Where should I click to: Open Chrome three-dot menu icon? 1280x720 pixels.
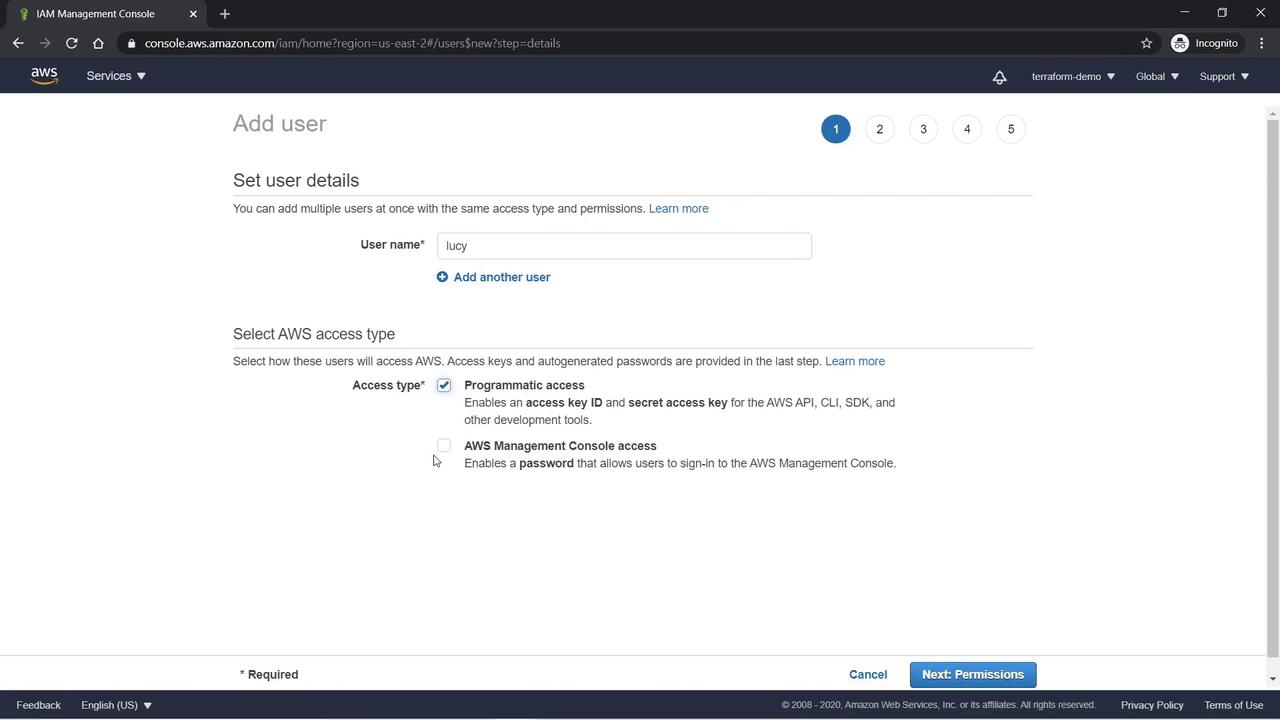pos(1262,43)
